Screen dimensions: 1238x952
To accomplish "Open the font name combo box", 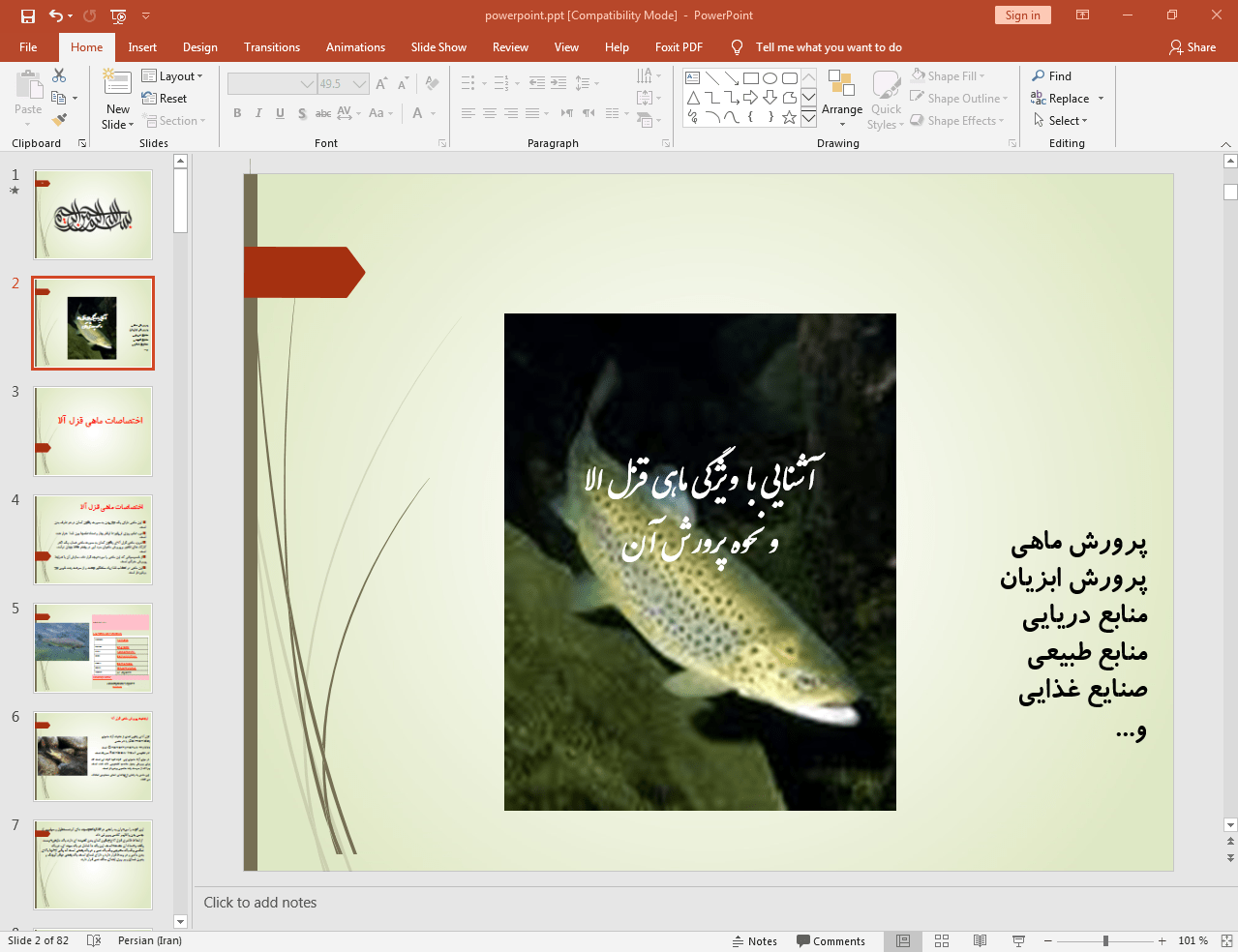I will (x=272, y=84).
